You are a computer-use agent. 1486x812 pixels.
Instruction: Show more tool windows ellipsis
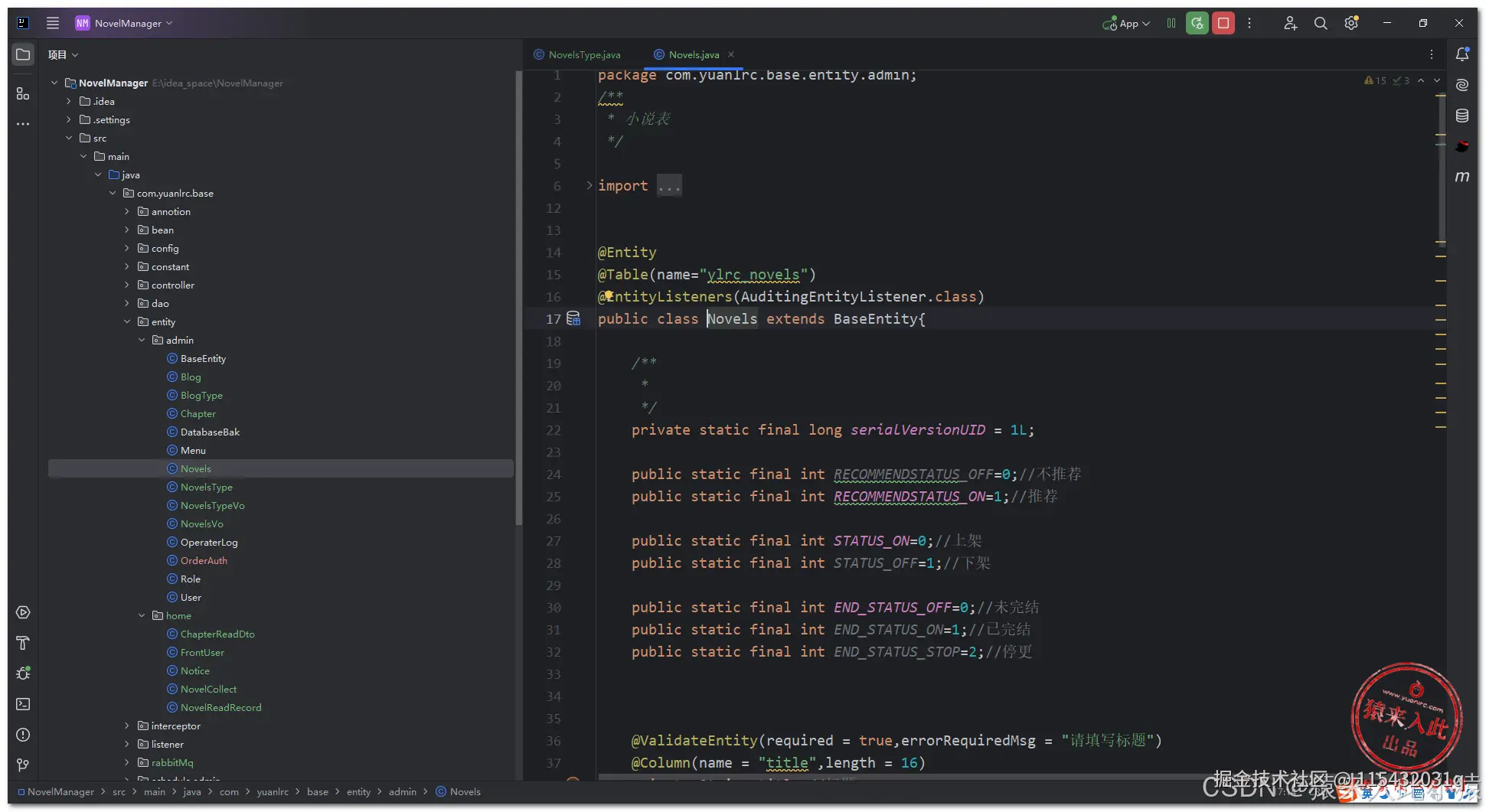tap(23, 123)
